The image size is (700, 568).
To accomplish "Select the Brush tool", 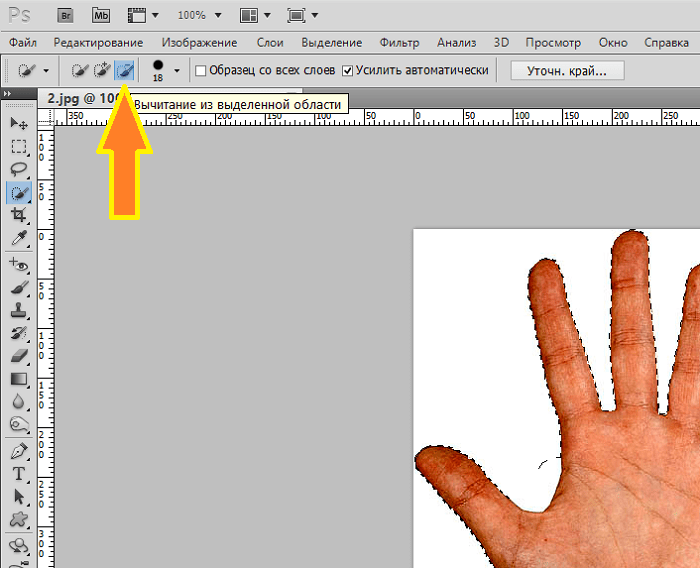I will 19,288.
